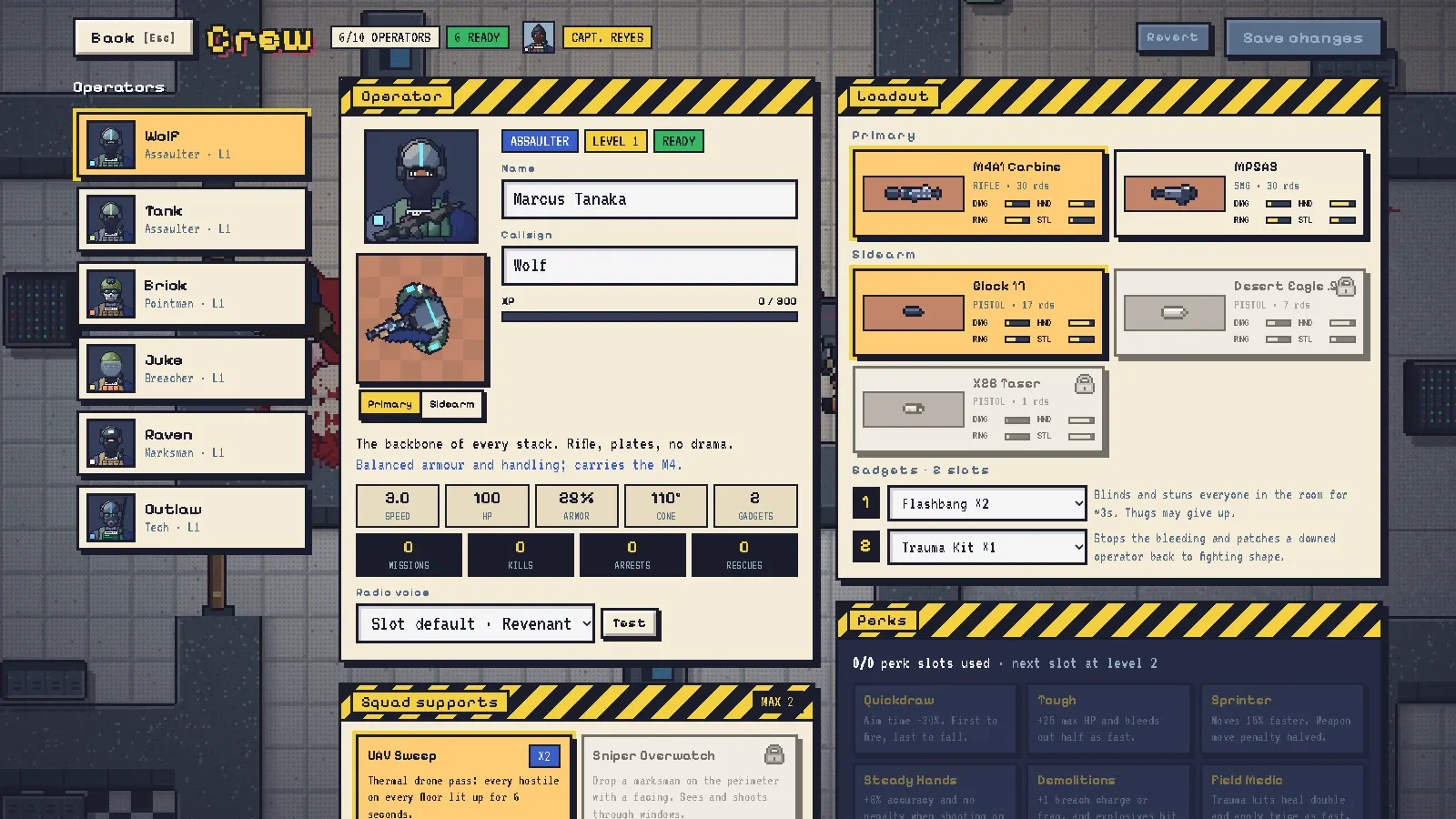Click the Name input field
The image size is (1456, 819).
click(x=650, y=199)
